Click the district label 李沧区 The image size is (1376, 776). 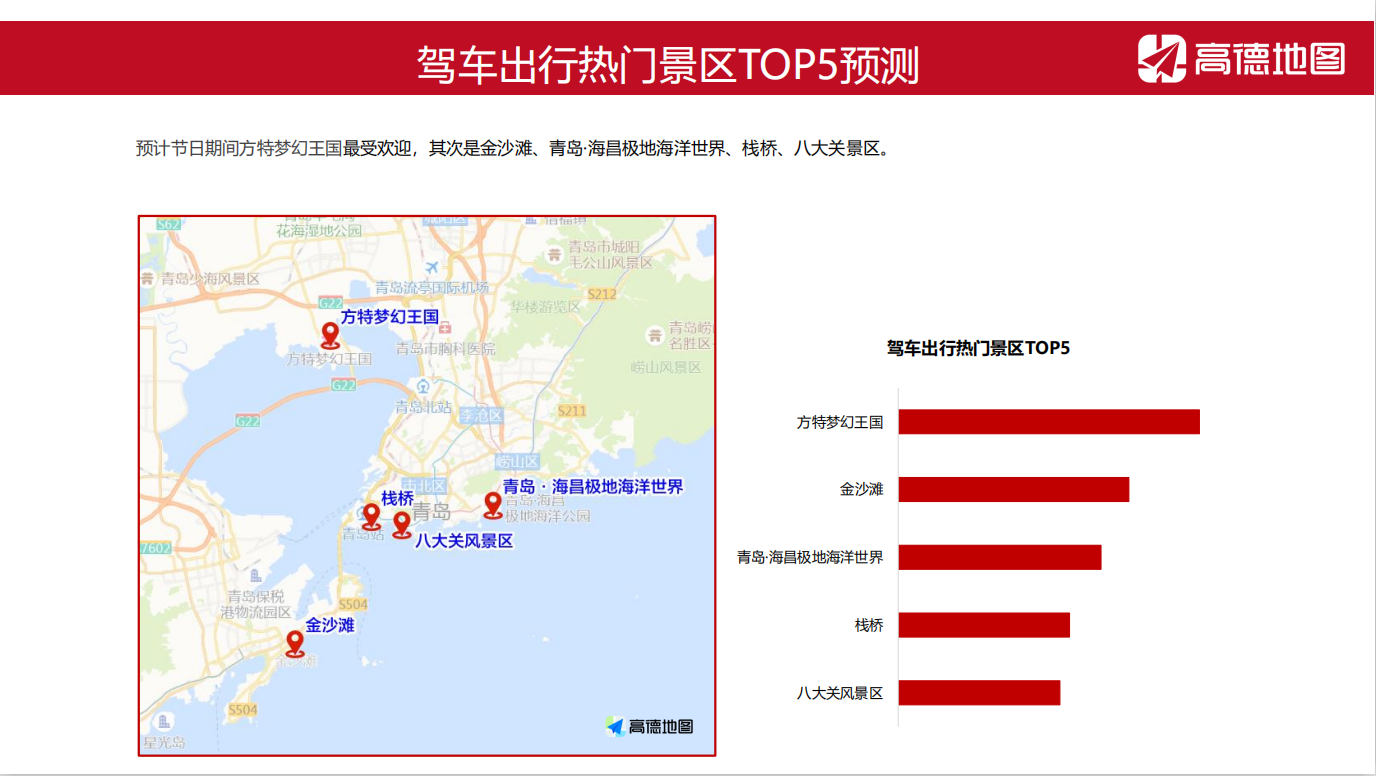(481, 415)
